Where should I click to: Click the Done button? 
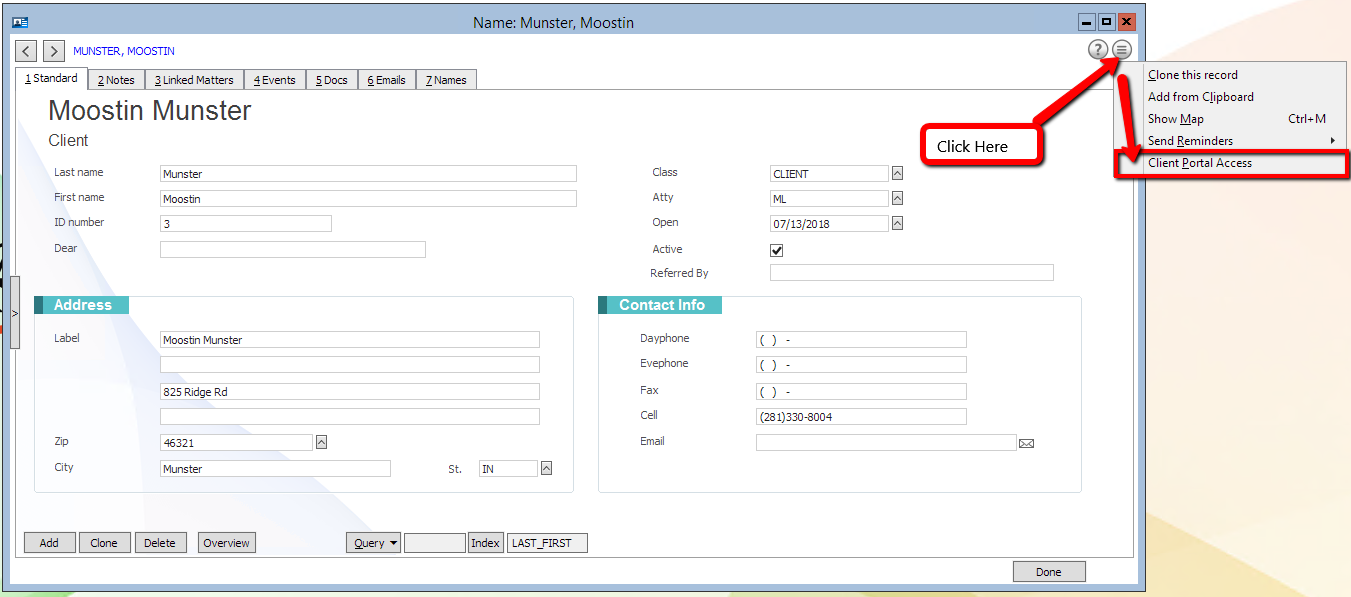coord(1048,570)
